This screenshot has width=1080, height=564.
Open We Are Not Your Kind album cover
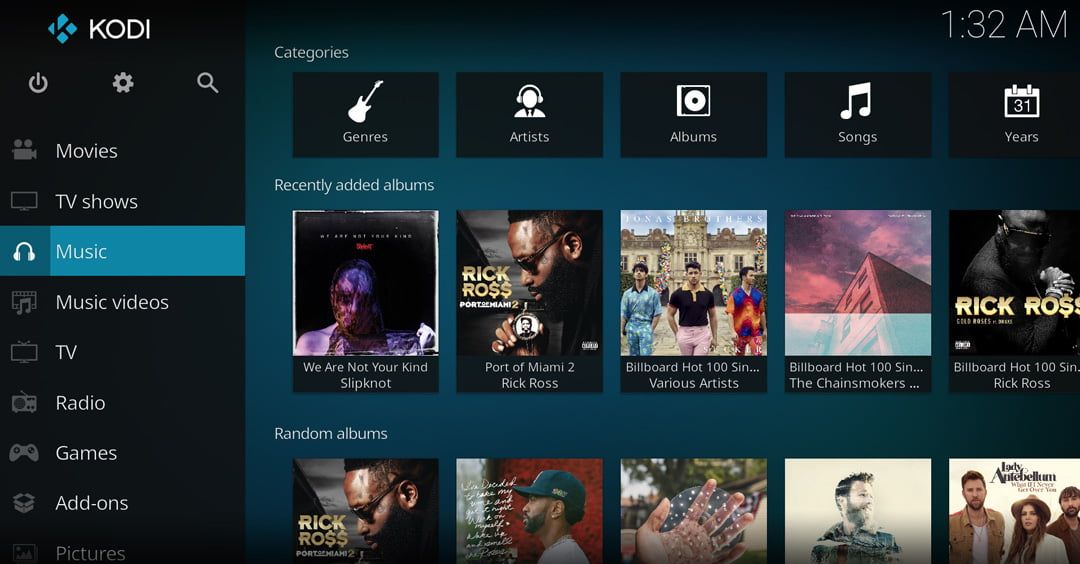tap(366, 283)
